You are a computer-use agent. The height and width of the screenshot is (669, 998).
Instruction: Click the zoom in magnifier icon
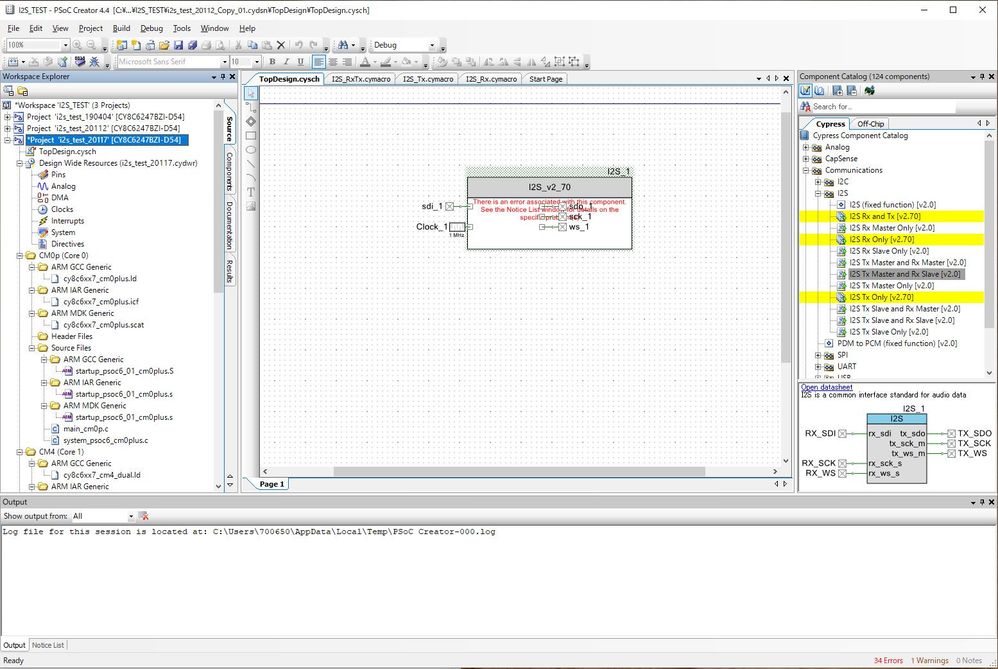[78, 45]
